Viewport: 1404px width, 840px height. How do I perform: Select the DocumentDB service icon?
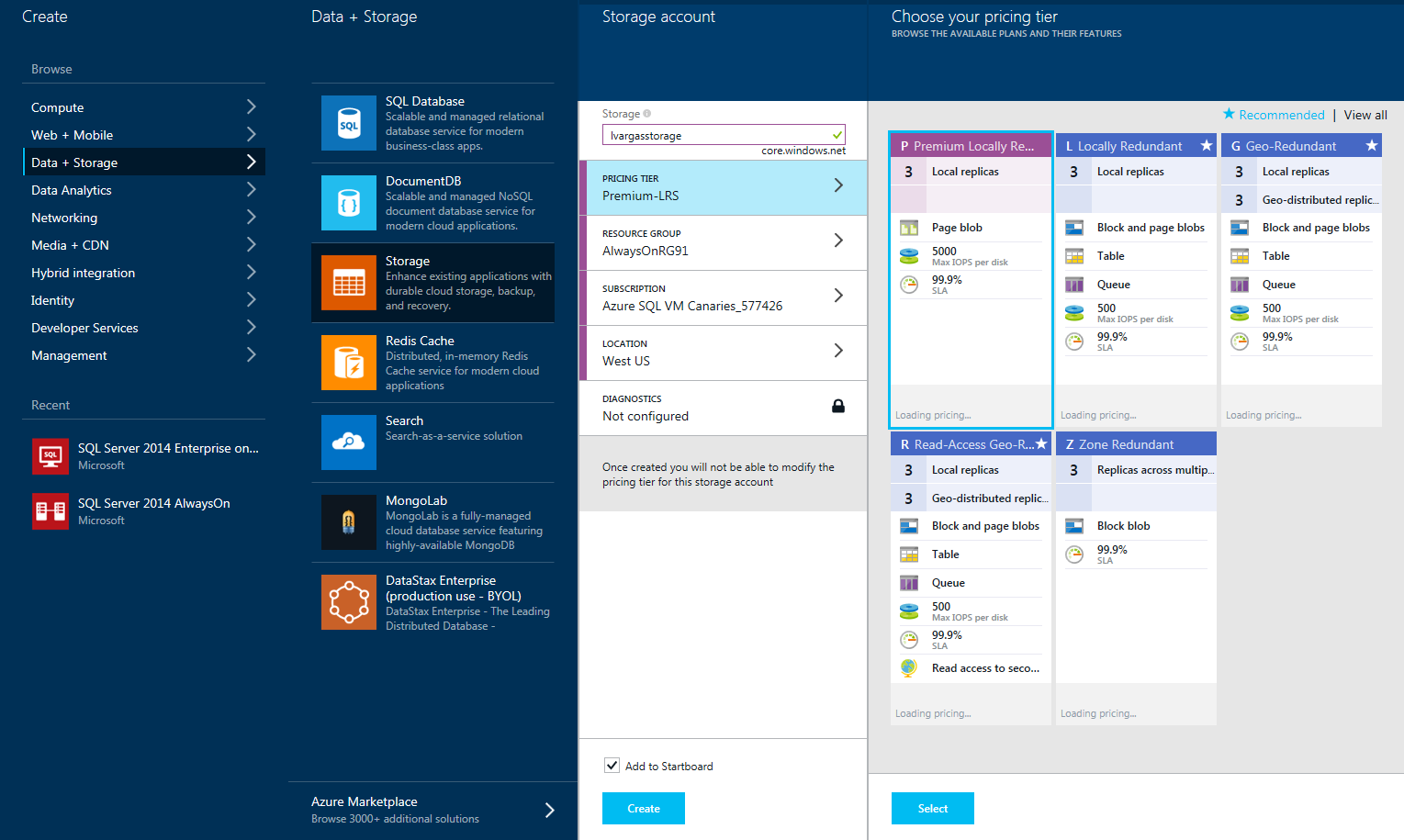point(349,203)
